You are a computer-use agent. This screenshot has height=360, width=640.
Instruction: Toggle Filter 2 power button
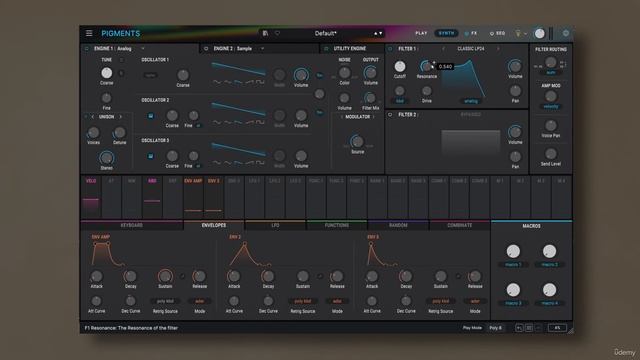click(x=390, y=115)
